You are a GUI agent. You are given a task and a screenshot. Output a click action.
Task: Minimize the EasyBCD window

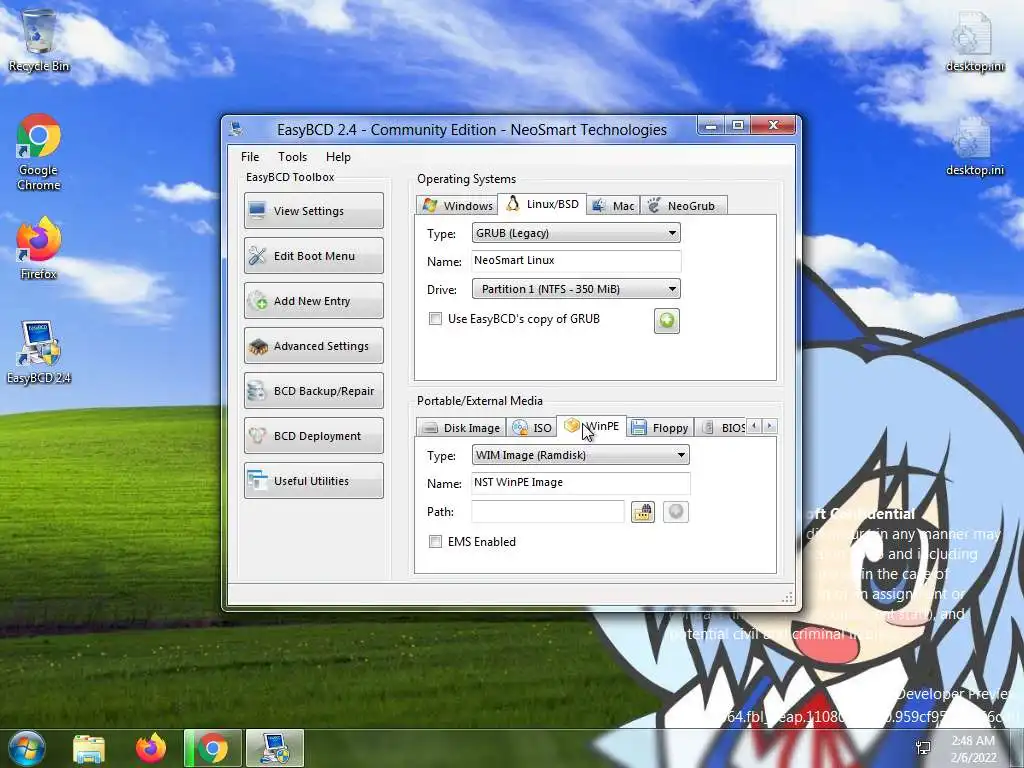tap(711, 125)
